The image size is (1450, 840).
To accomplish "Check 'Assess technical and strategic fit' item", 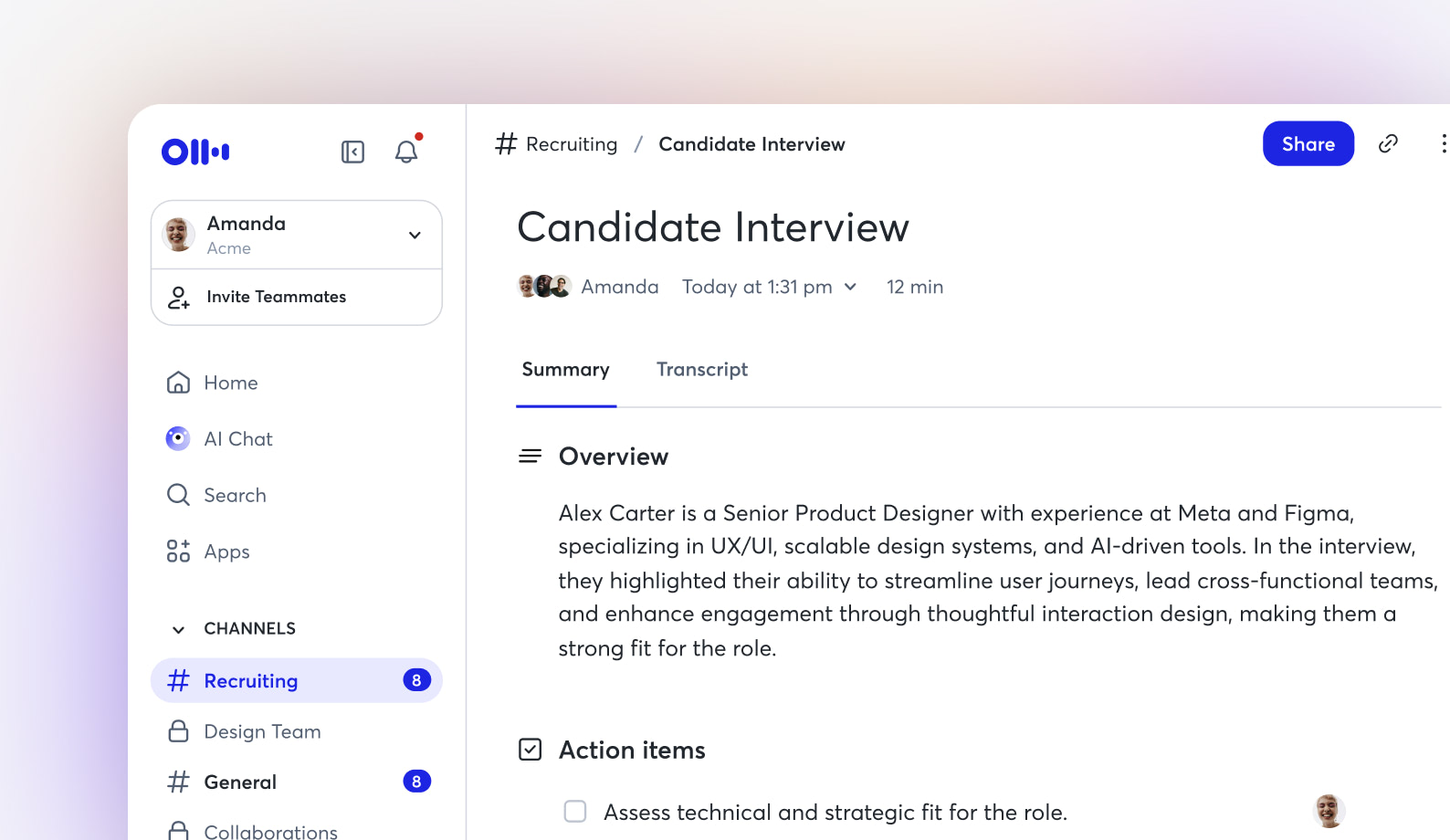I will [575, 812].
